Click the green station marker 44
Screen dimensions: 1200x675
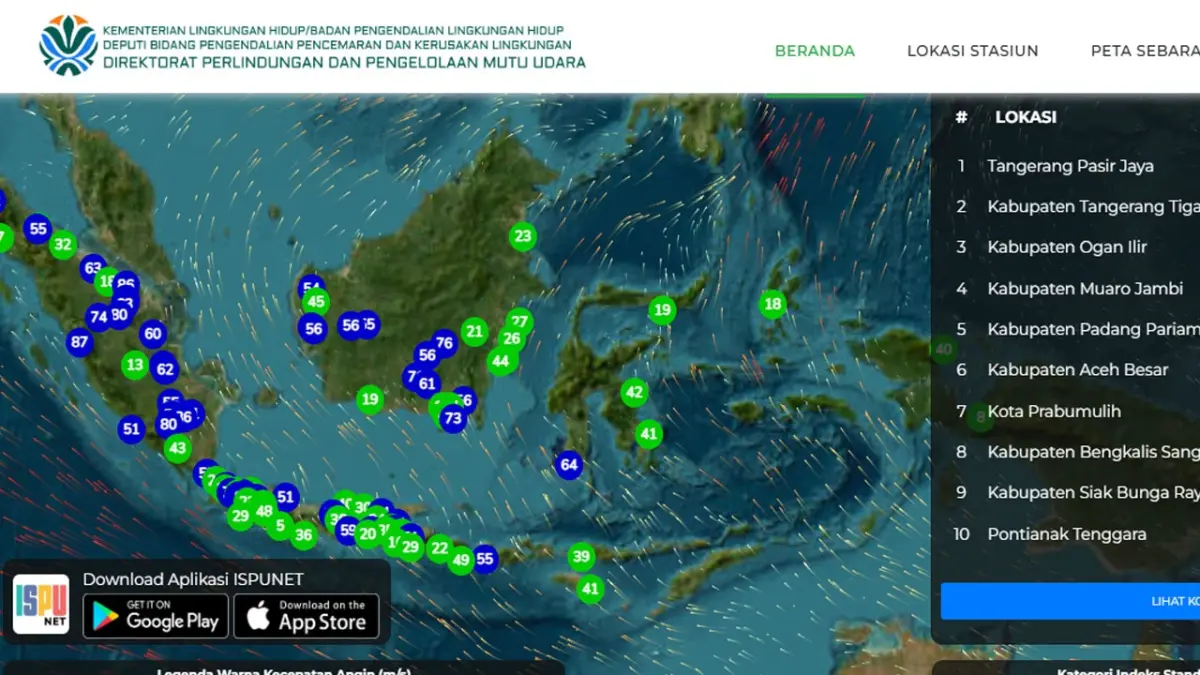click(500, 361)
